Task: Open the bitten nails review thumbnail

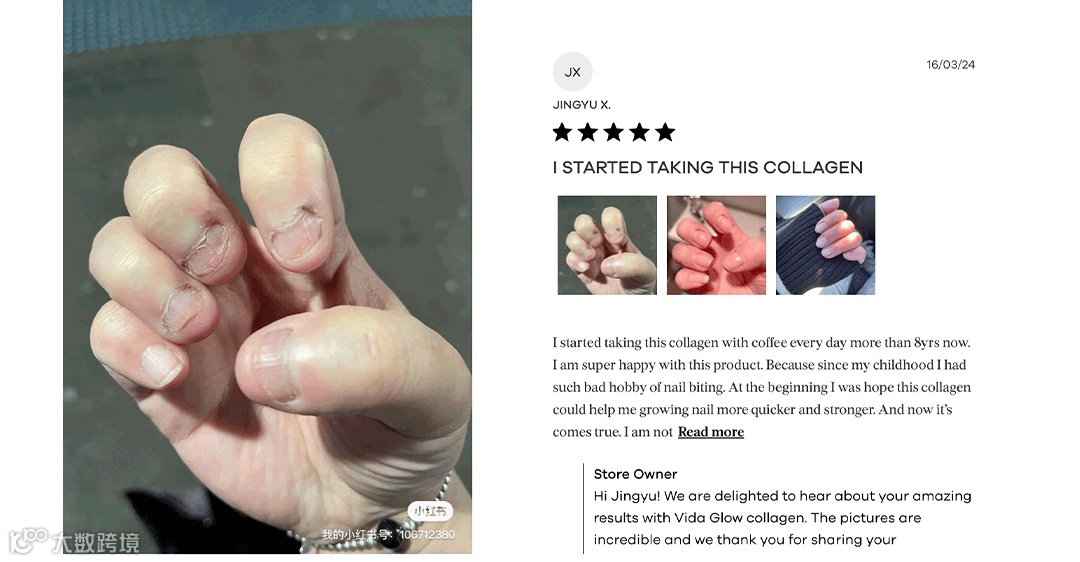Action: point(607,245)
